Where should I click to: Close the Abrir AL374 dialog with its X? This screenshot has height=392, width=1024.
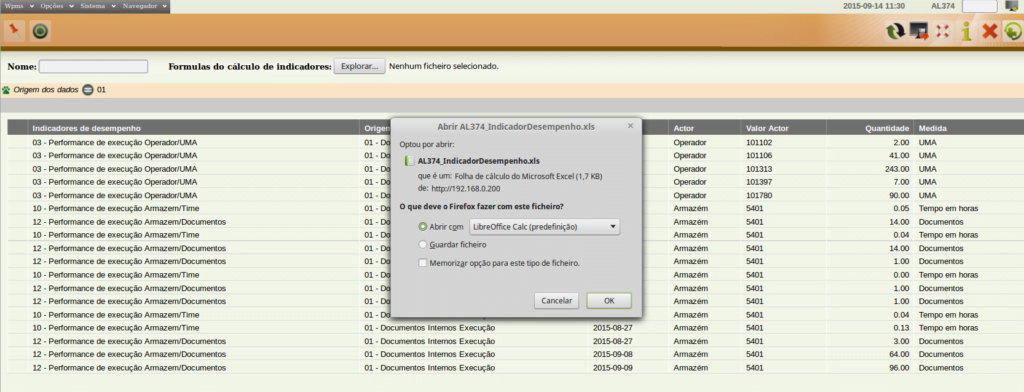[630, 125]
